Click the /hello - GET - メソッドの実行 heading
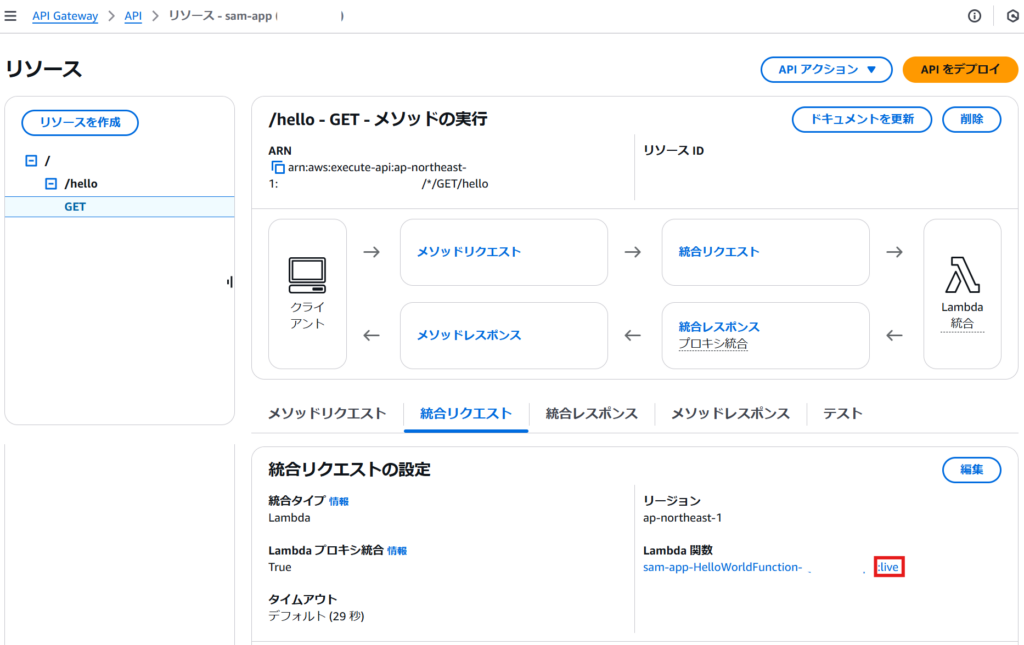 click(377, 119)
